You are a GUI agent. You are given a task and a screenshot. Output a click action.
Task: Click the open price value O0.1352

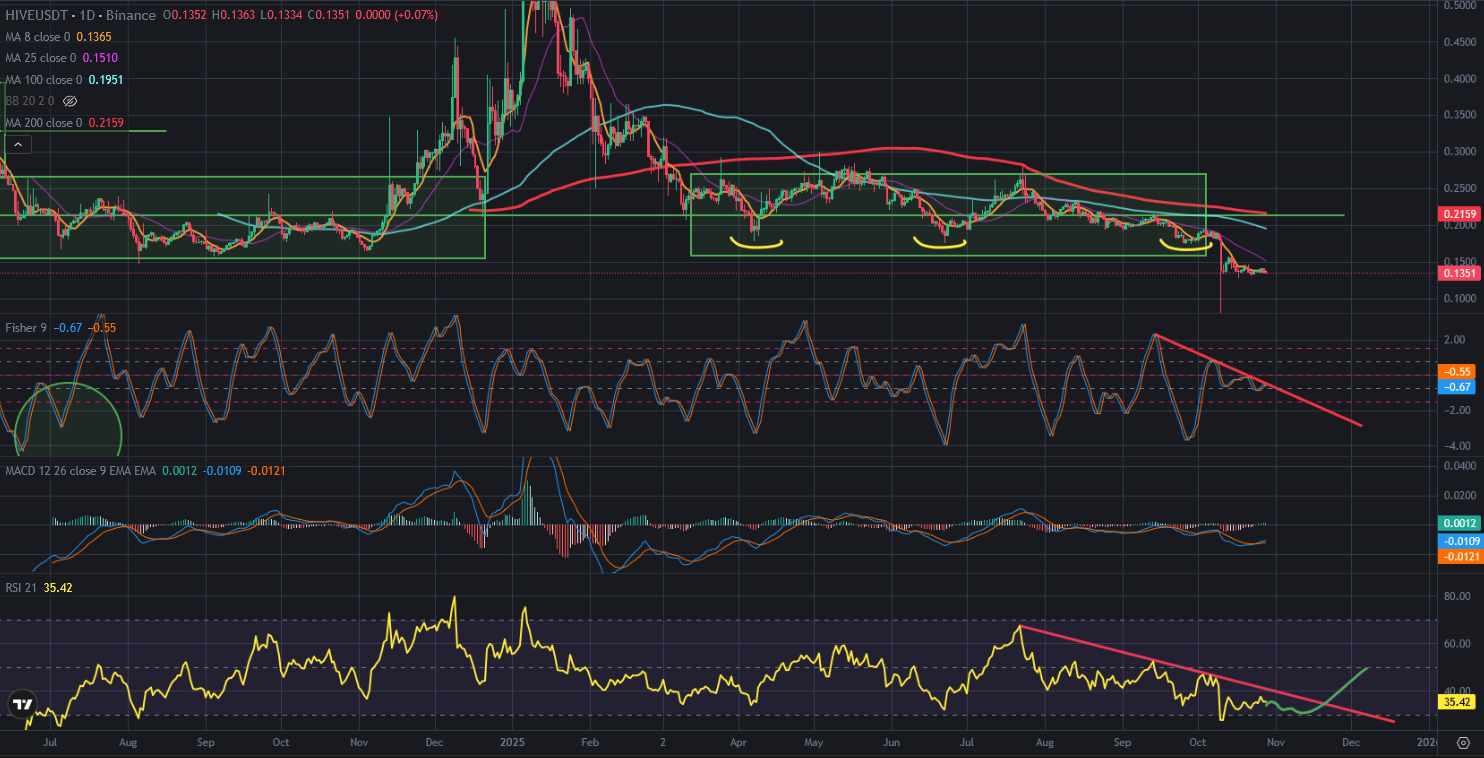[187, 15]
